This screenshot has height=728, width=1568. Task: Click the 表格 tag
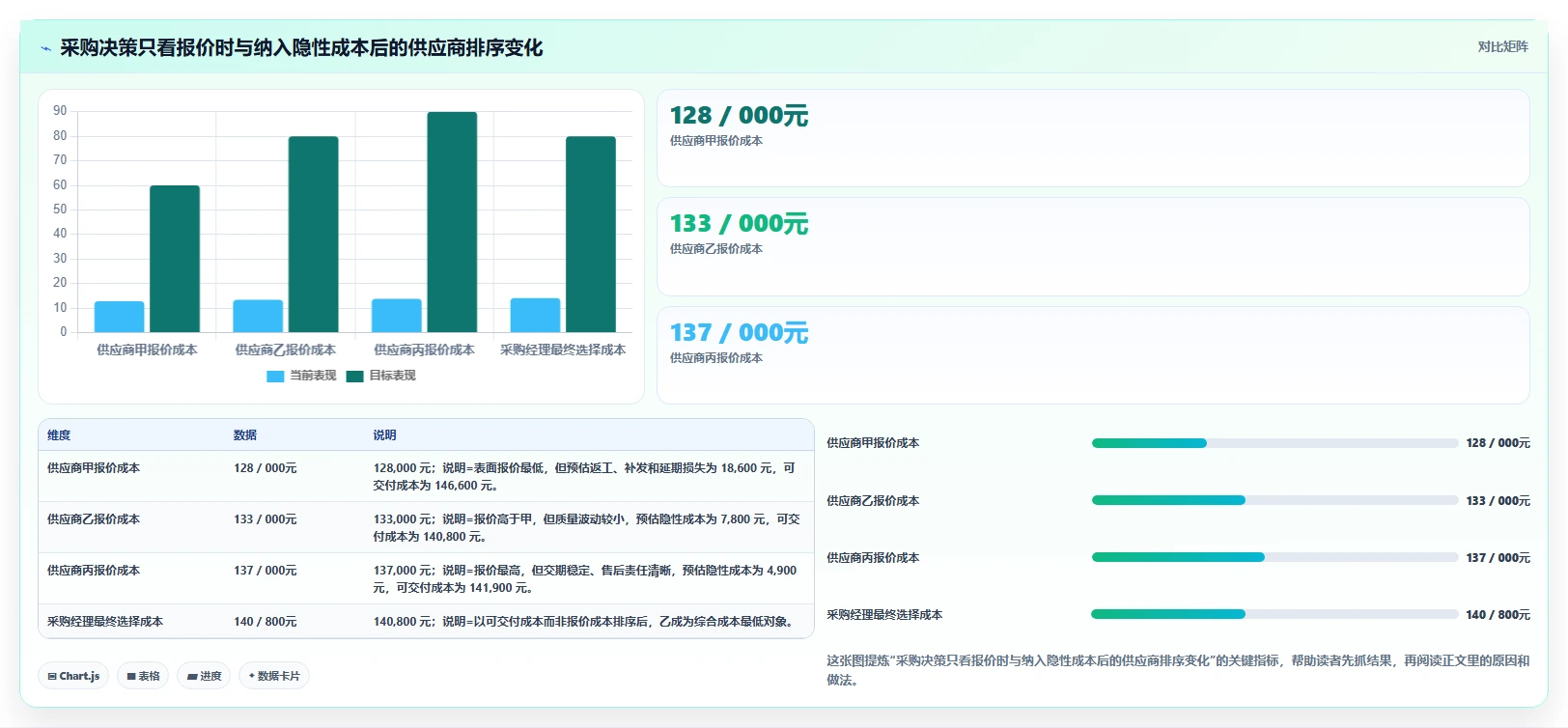coord(143,676)
